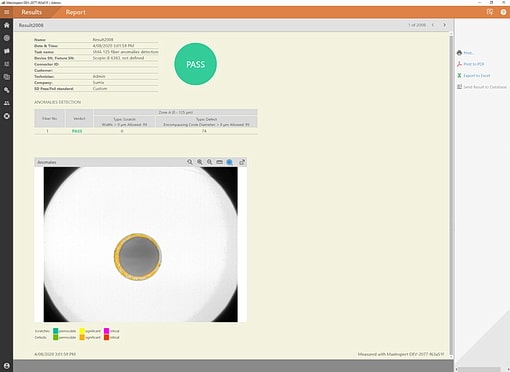Go to Home in sidebar
This screenshot has height=372, width=510.
pos(6,25)
